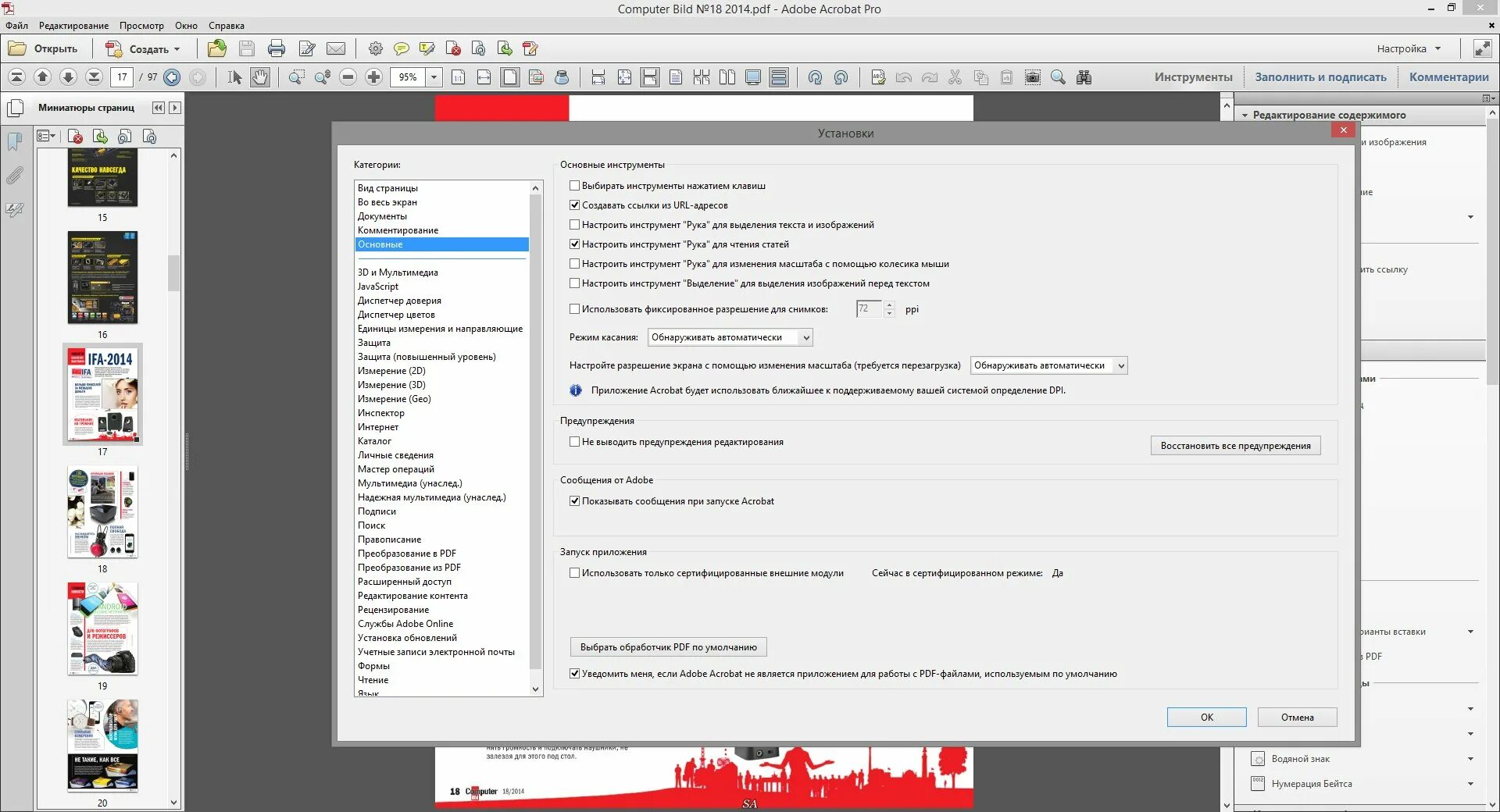Switch to the 'Комментарии' pane tab

pyautogui.click(x=1449, y=77)
